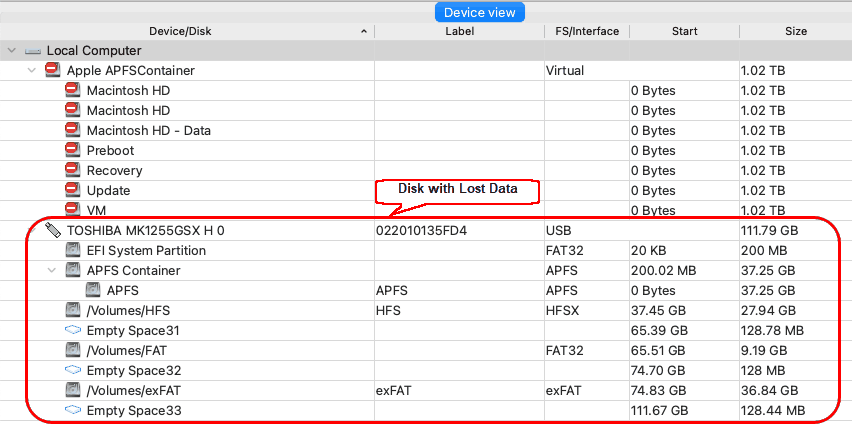The height and width of the screenshot is (424, 852).
Task: Select the Empty Space32 row
Action: tap(426, 371)
